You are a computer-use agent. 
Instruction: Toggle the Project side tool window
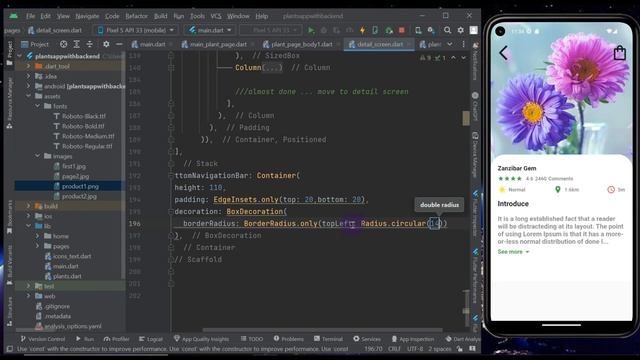pyautogui.click(x=9, y=53)
